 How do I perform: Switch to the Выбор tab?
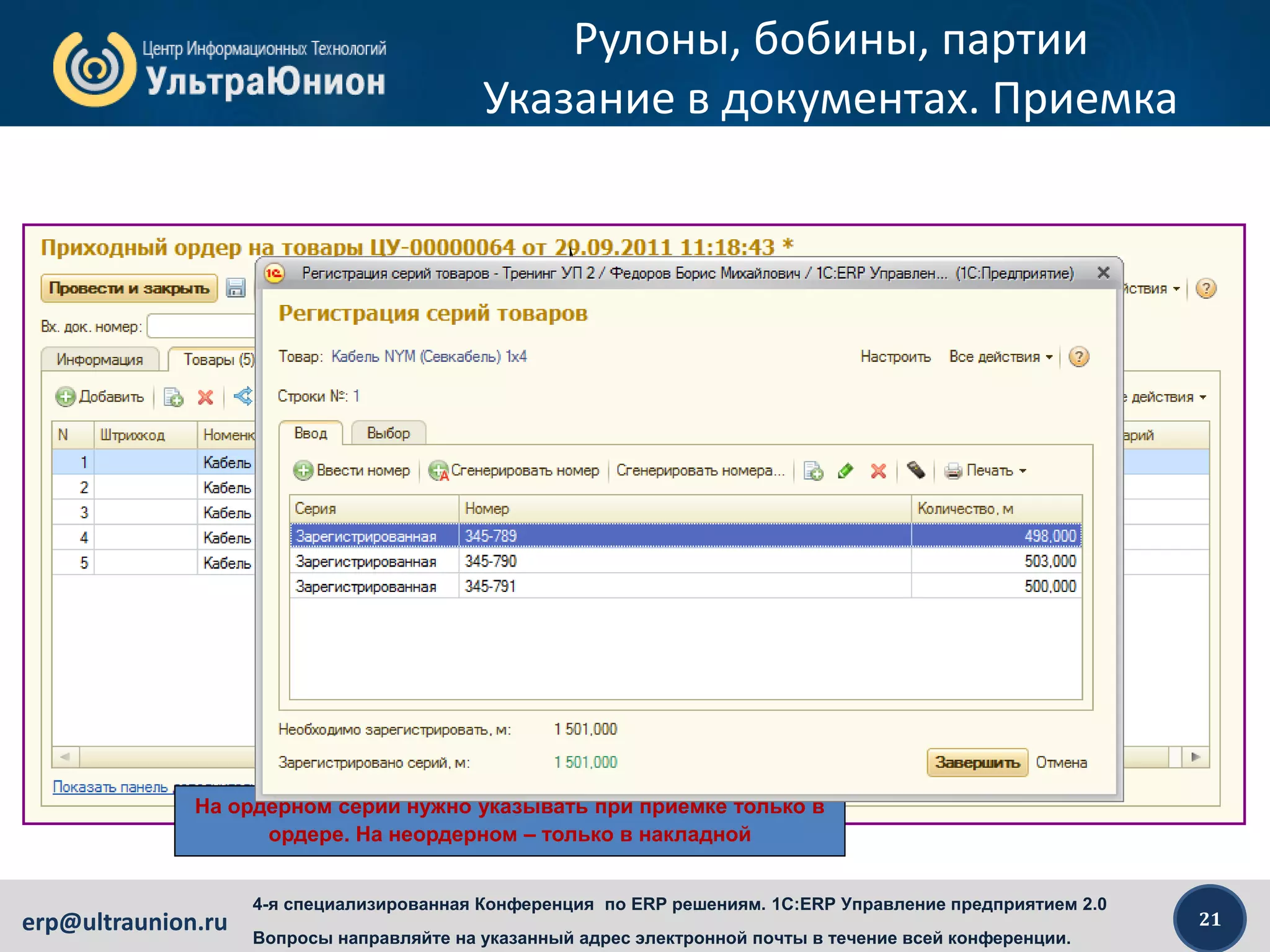(389, 433)
